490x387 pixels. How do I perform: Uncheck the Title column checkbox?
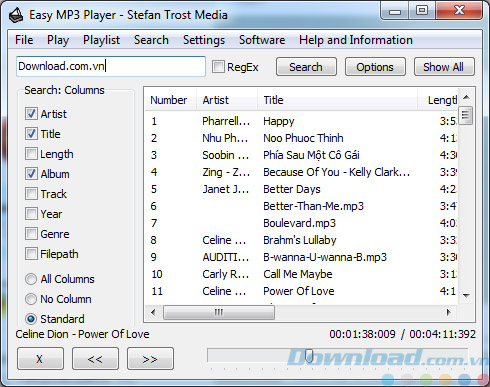[x=31, y=134]
